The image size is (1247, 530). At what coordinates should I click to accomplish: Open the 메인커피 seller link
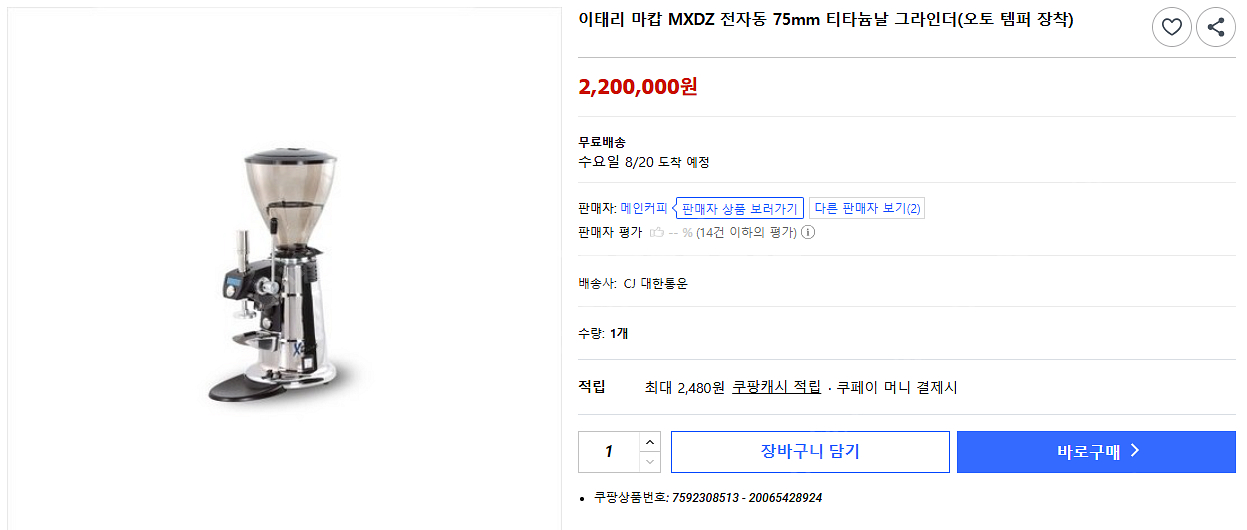coord(644,208)
